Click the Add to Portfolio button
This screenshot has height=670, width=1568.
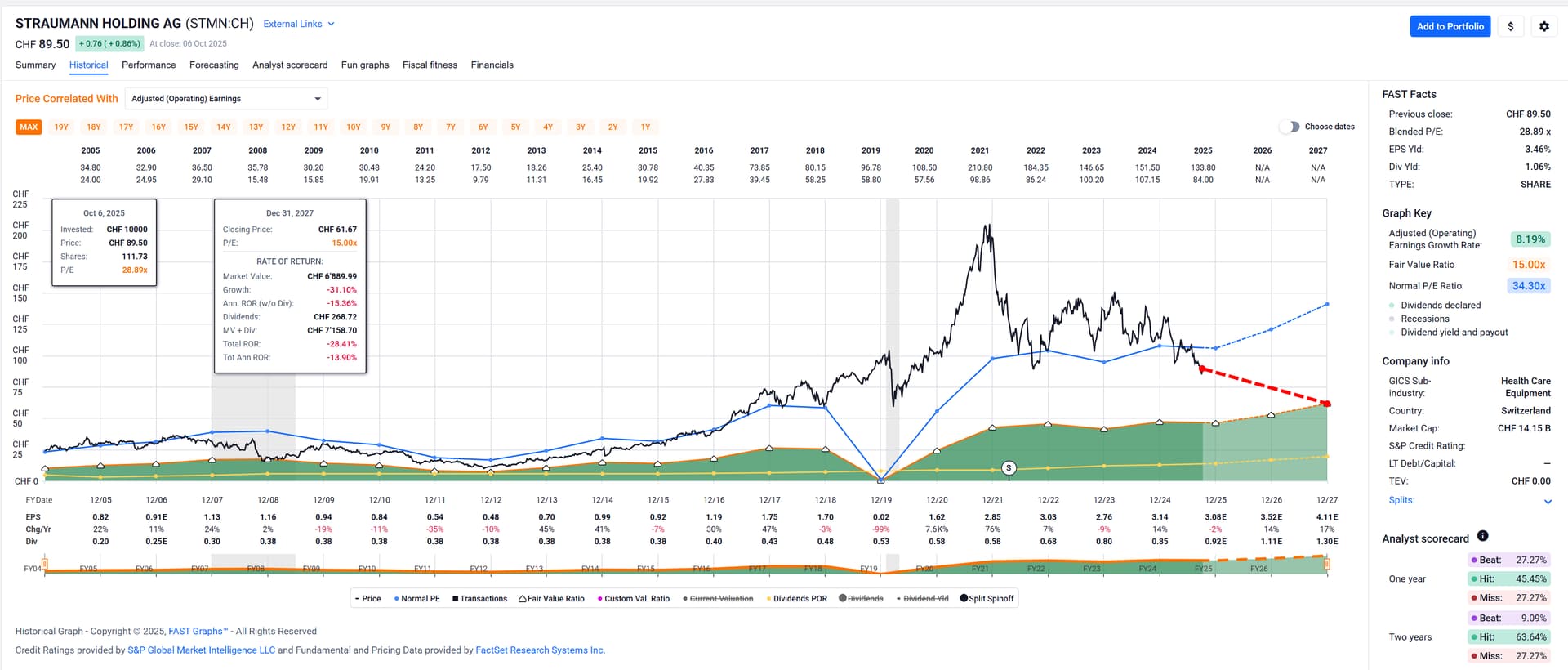pyautogui.click(x=1450, y=26)
